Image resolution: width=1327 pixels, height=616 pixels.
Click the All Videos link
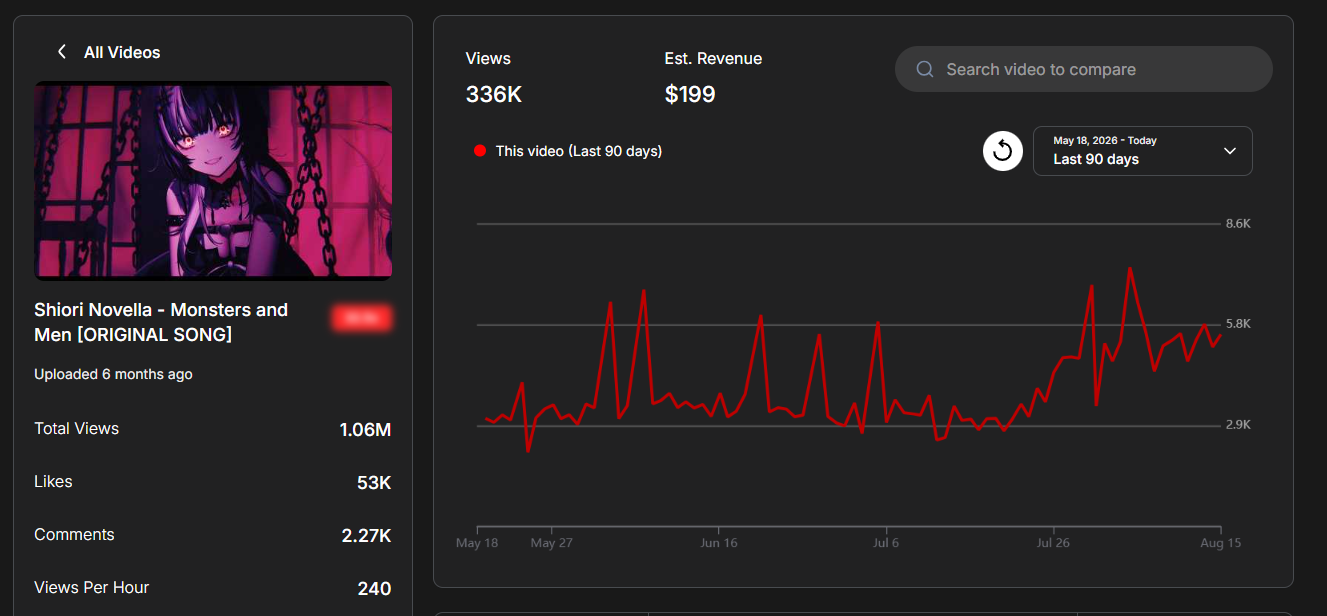click(x=122, y=52)
